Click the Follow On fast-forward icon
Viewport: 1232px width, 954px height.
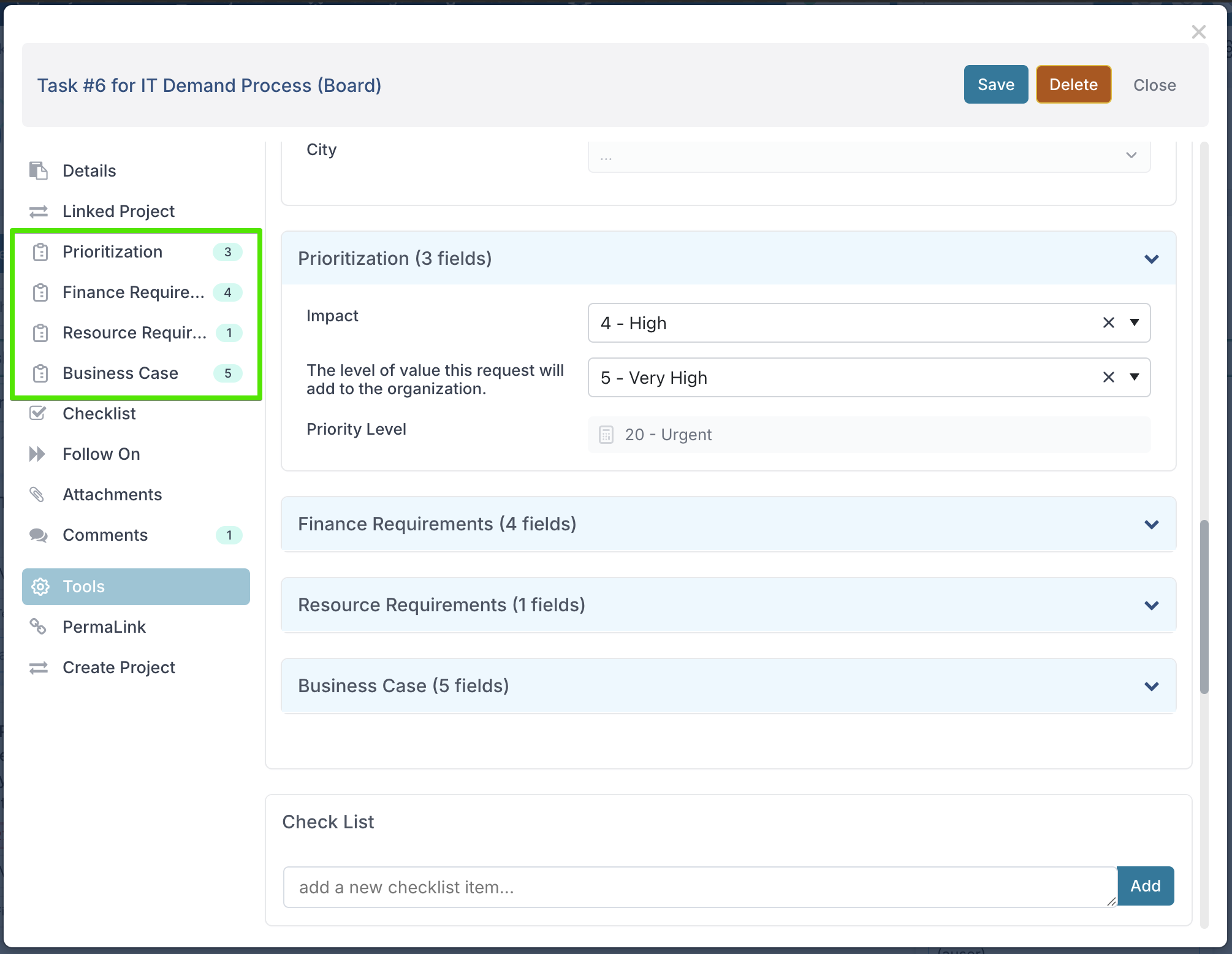pos(37,454)
